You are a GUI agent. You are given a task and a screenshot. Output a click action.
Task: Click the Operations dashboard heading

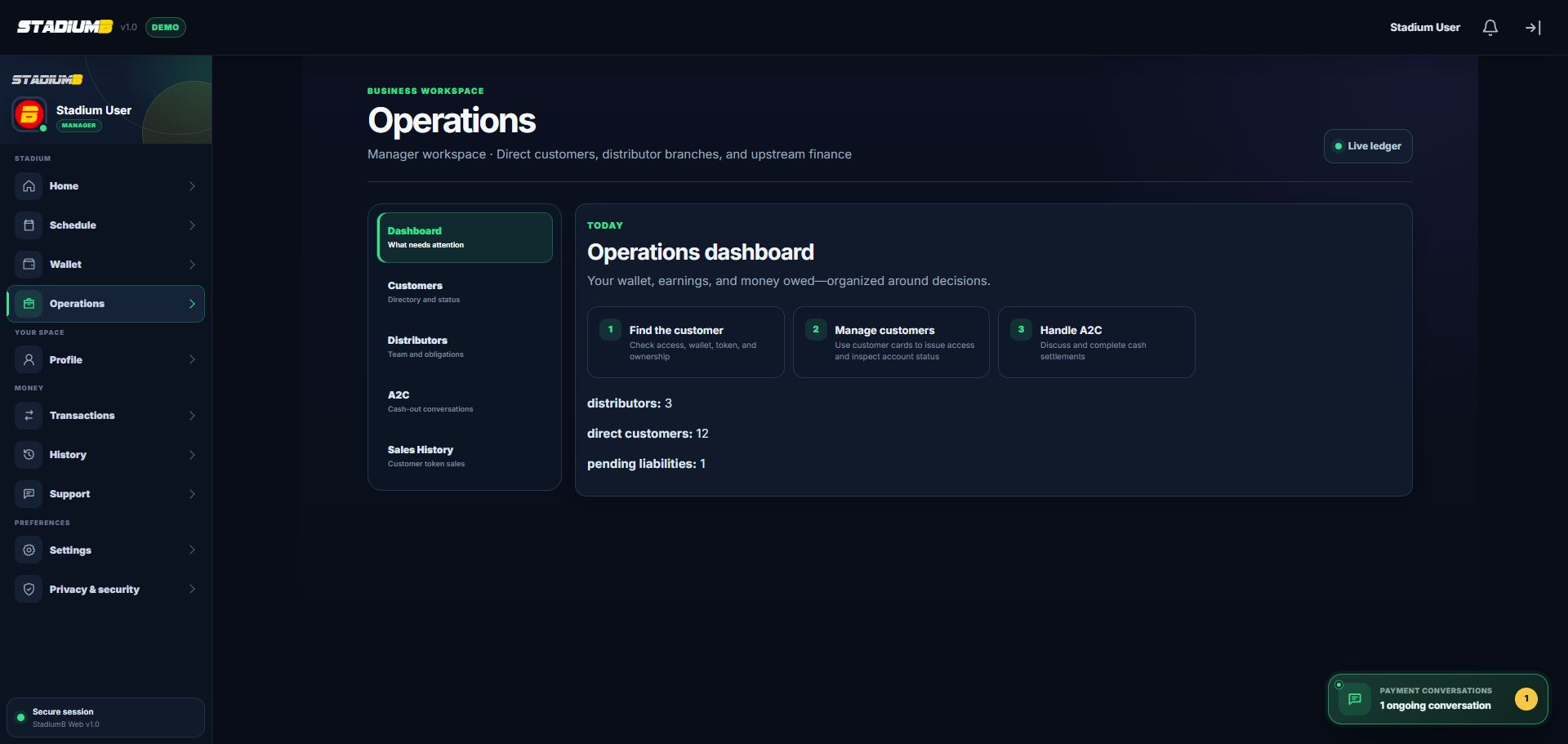(701, 252)
